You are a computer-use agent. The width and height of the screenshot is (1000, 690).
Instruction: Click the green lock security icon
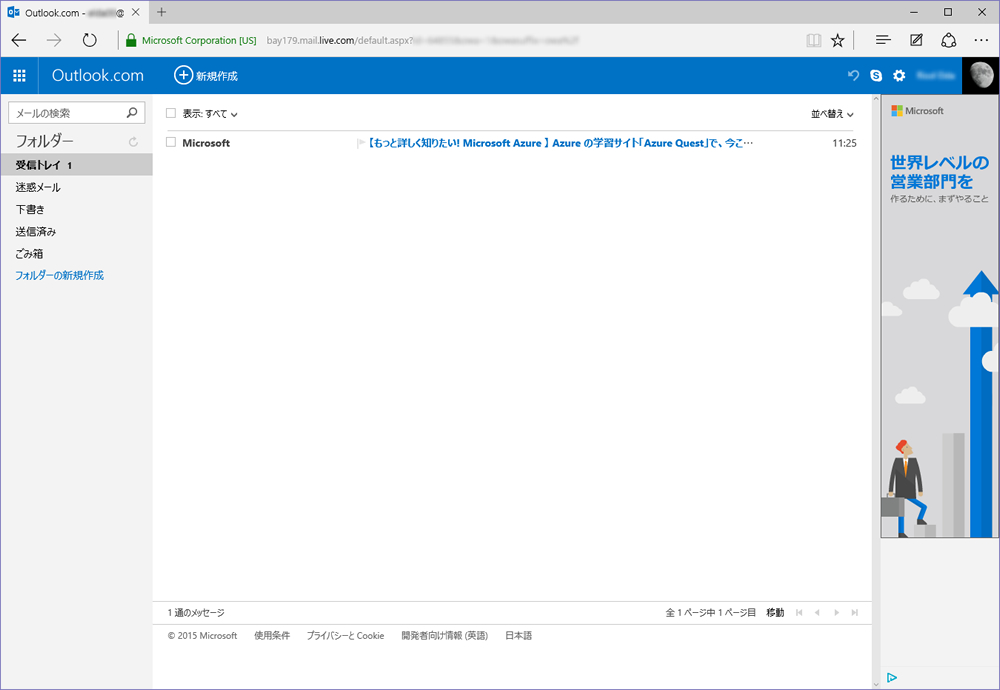[x=131, y=40]
